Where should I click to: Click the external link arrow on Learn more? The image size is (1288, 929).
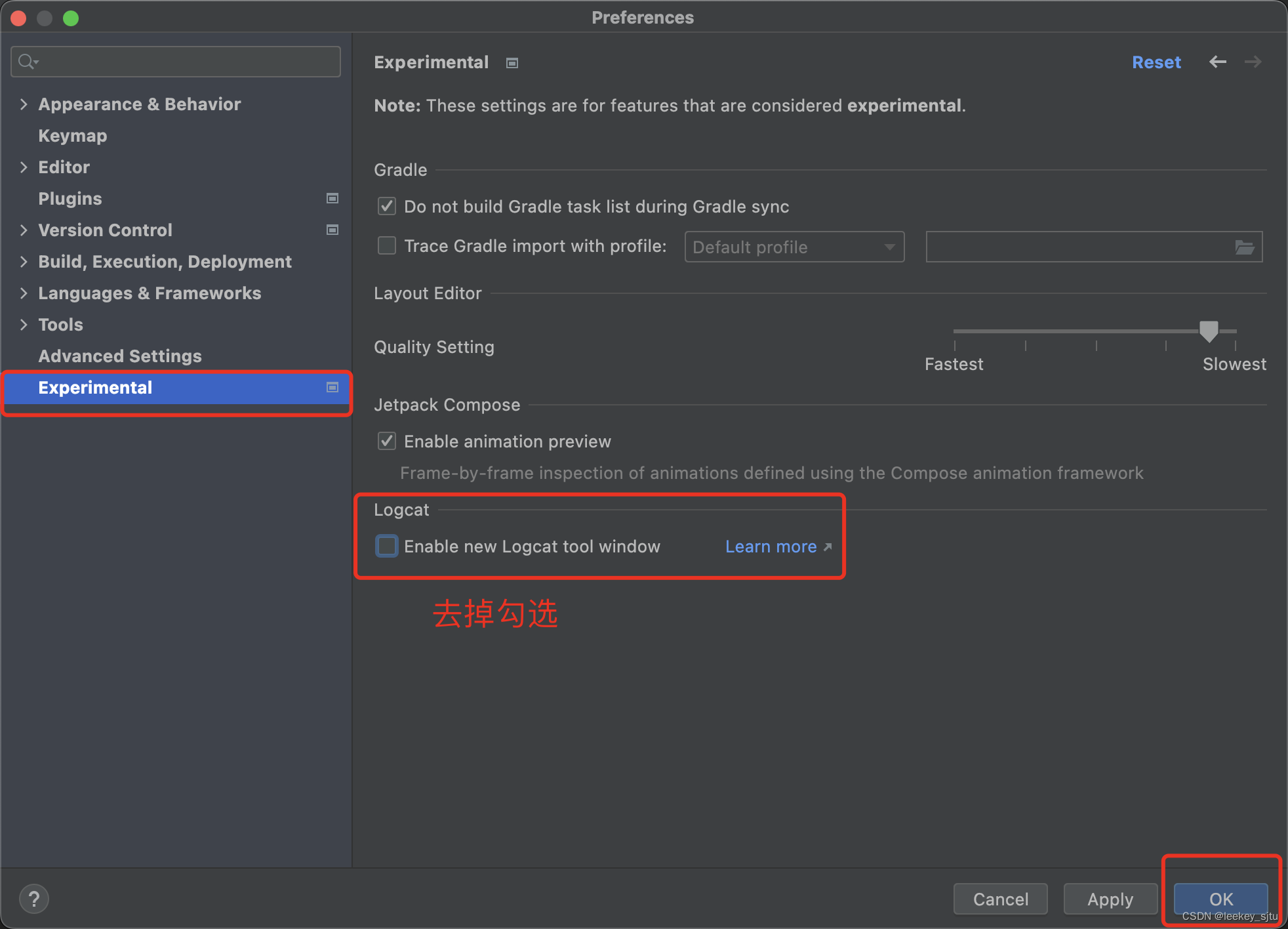pyautogui.click(x=826, y=546)
